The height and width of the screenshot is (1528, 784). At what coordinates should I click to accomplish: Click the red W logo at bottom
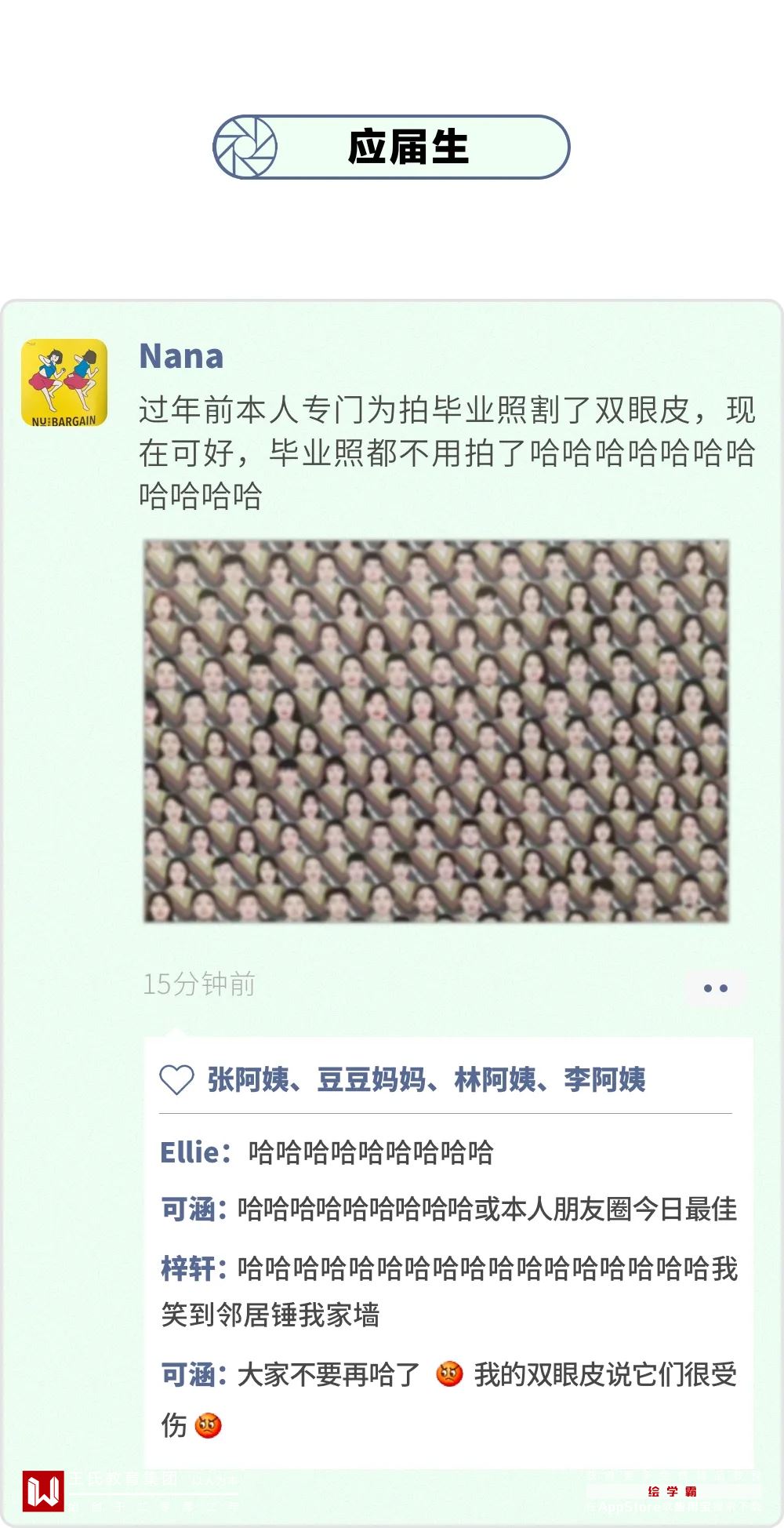[x=43, y=1491]
